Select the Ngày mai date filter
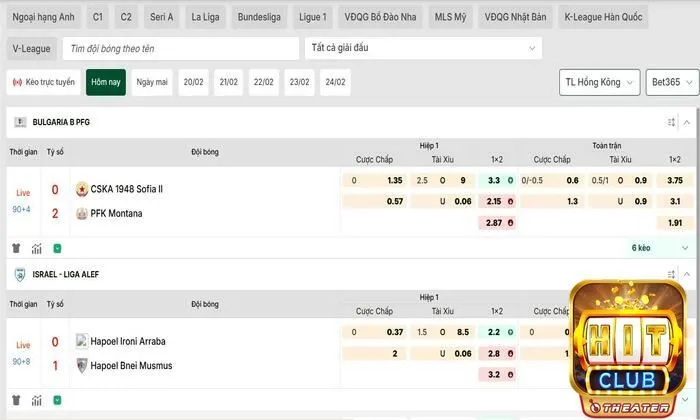Image resolution: width=700 pixels, height=420 pixels. click(152, 82)
